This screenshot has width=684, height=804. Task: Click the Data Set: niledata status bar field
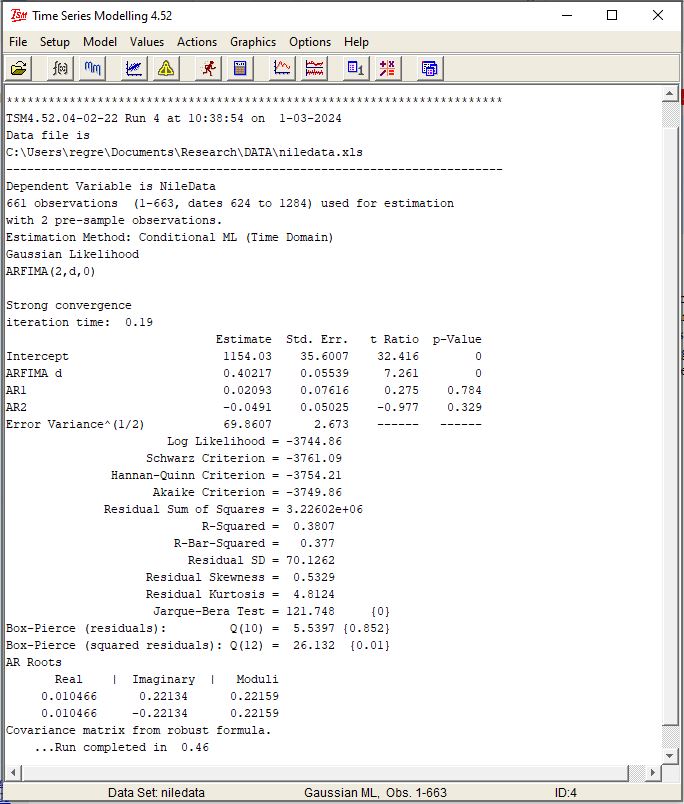[156, 793]
